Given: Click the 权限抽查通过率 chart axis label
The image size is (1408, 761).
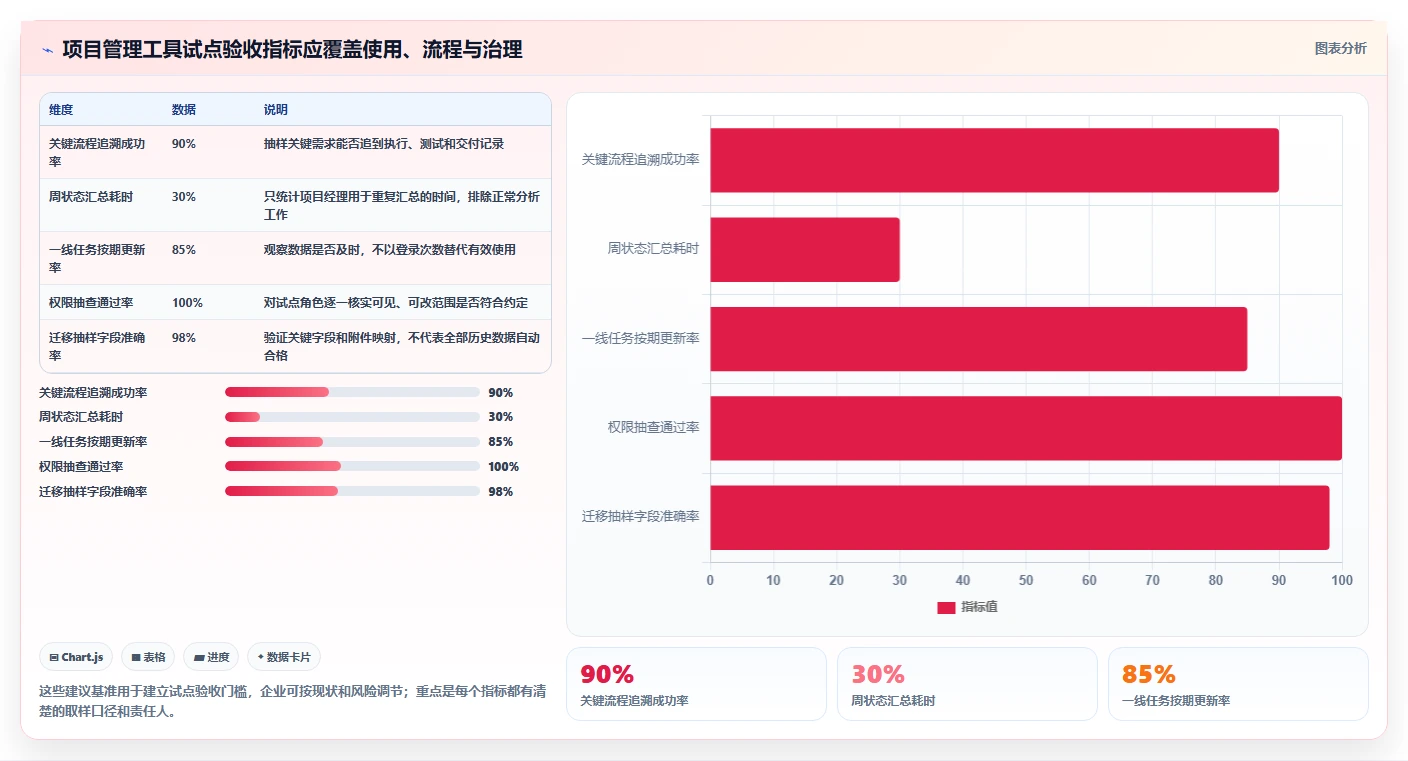Looking at the screenshot, I should click(x=654, y=428).
